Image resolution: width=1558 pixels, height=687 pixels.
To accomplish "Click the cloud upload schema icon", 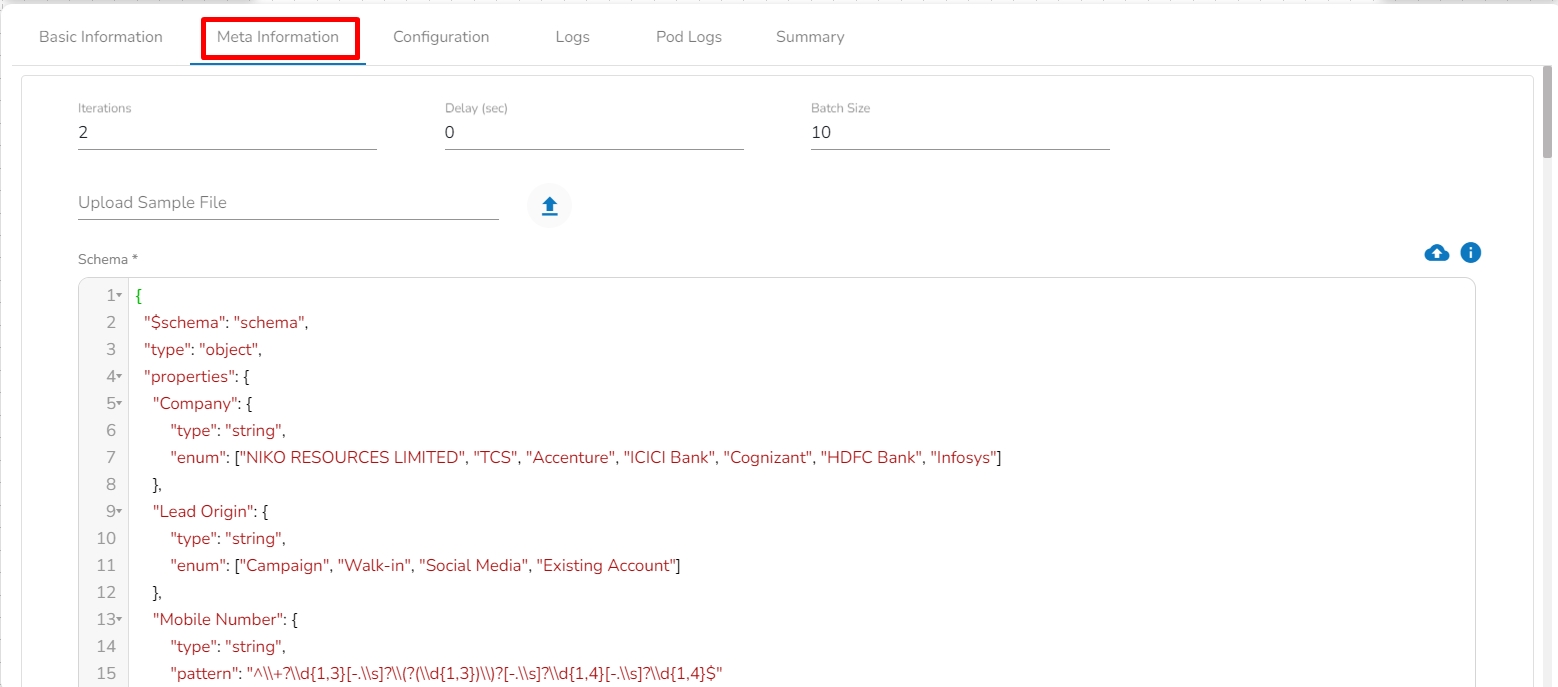I will tap(1436, 253).
